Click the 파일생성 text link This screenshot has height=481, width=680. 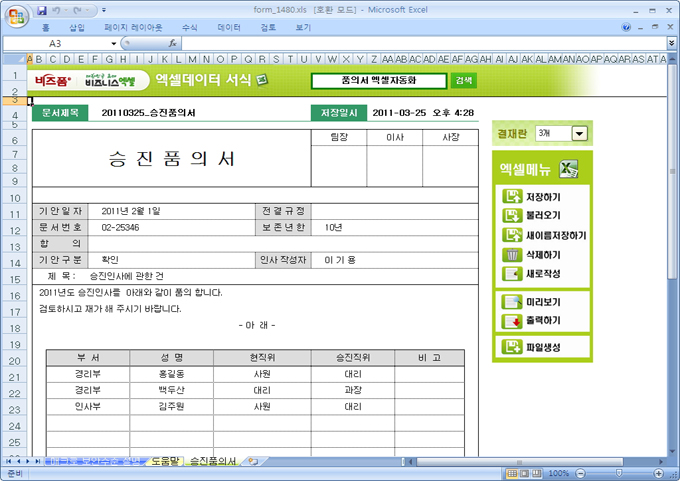(x=543, y=347)
